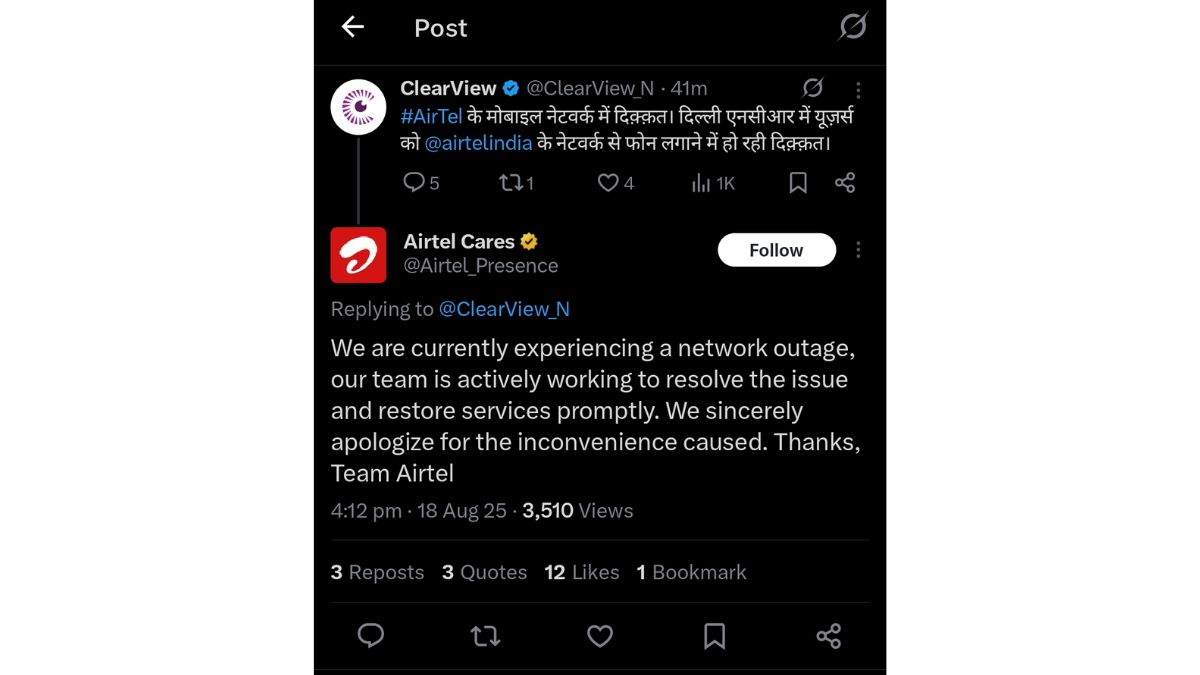Bookmark ClearView's post
Image resolution: width=1200 pixels, height=675 pixels.
pyautogui.click(x=798, y=182)
